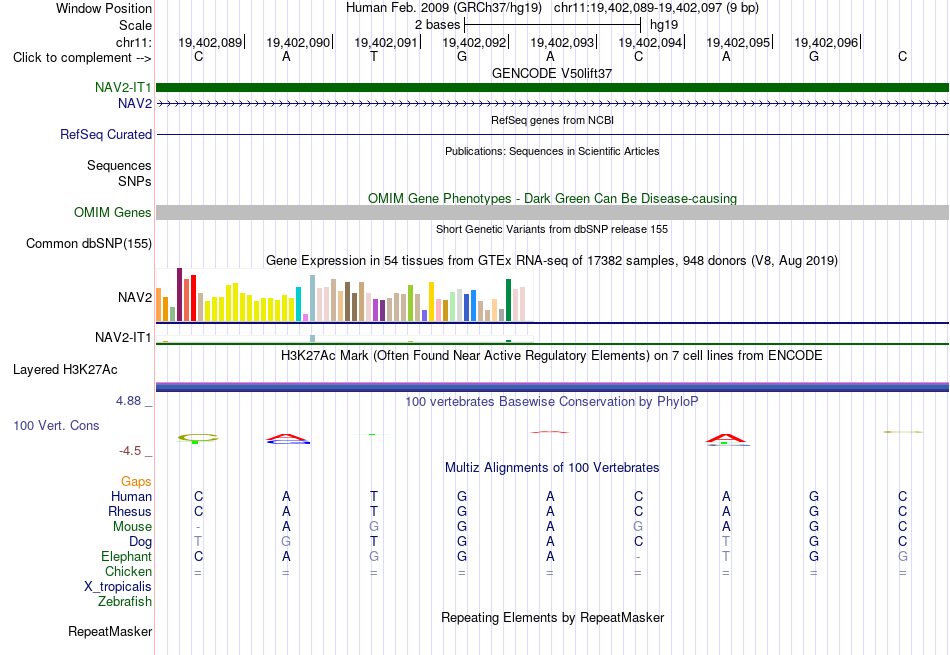Open Multiz Alignments of 100 Vertebrates title
Image resolution: width=950 pixels, height=655 pixels.
552,467
